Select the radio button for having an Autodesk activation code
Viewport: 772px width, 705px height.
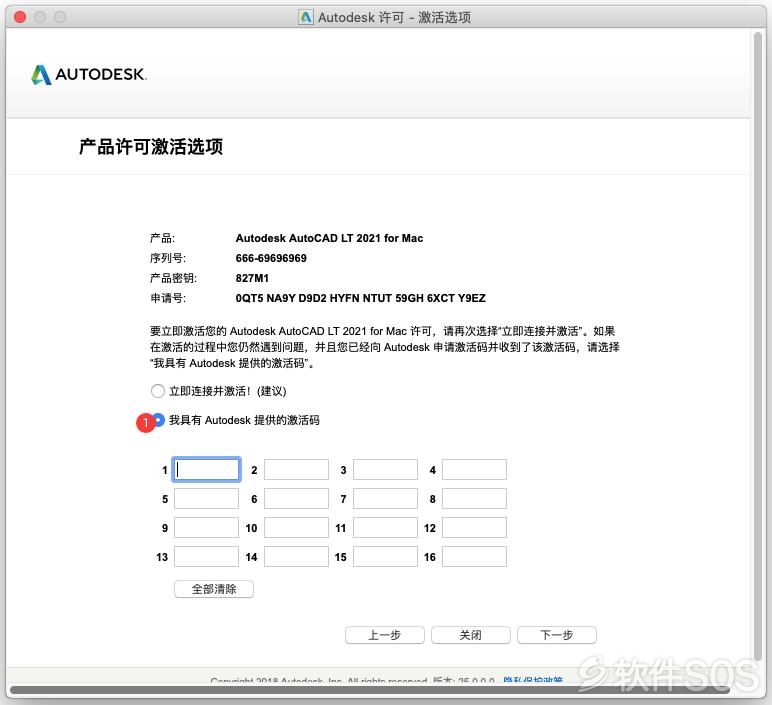pos(159,420)
